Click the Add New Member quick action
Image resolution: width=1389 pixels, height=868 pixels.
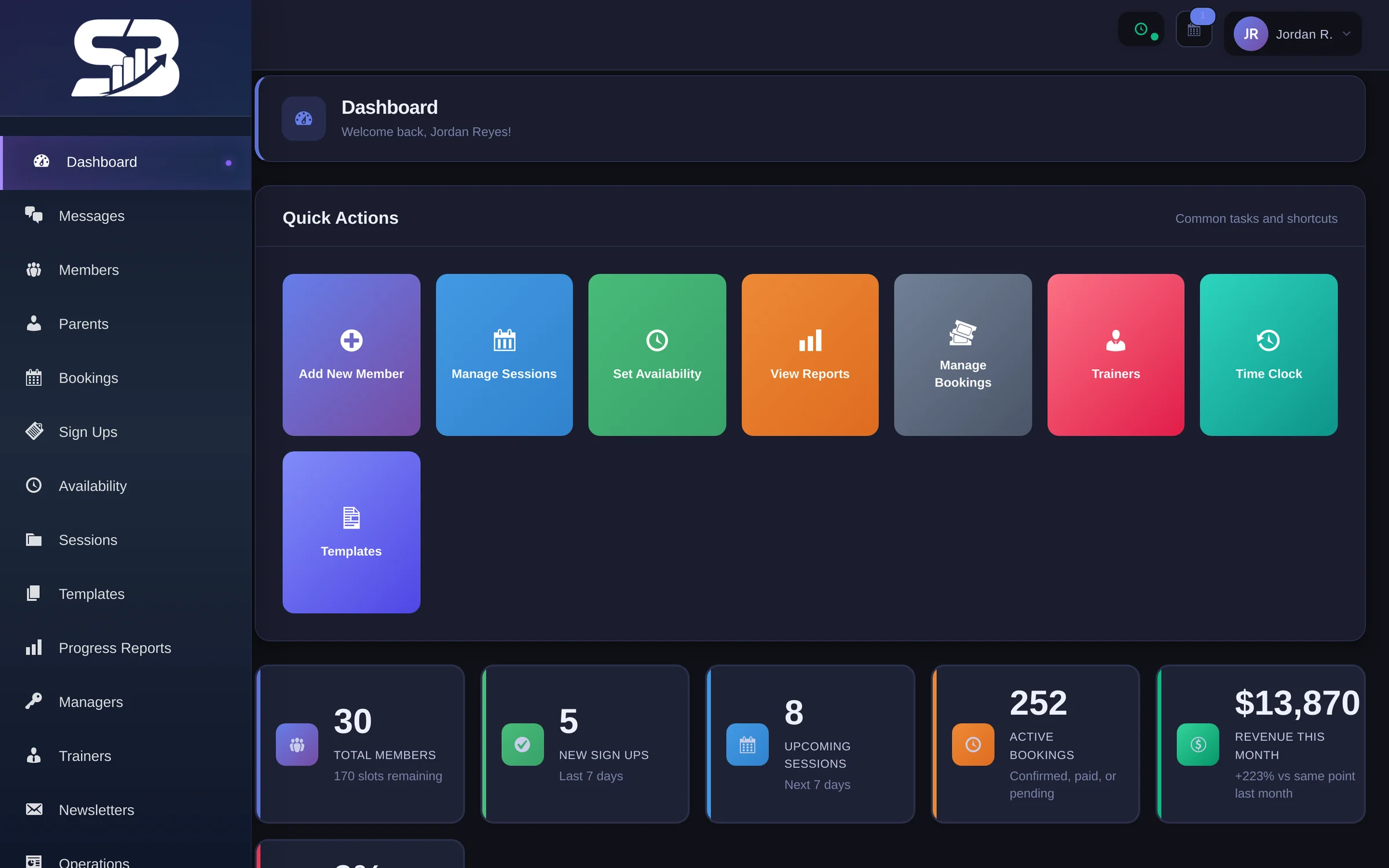(x=351, y=355)
